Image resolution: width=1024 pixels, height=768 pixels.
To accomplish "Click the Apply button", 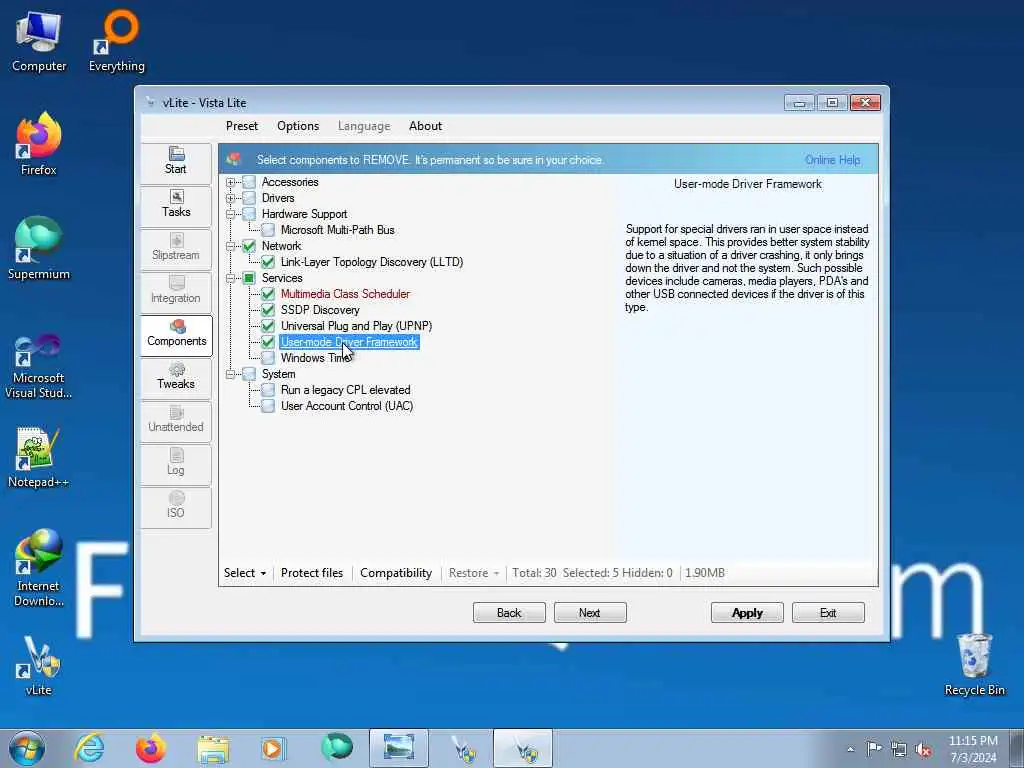I will tap(747, 613).
